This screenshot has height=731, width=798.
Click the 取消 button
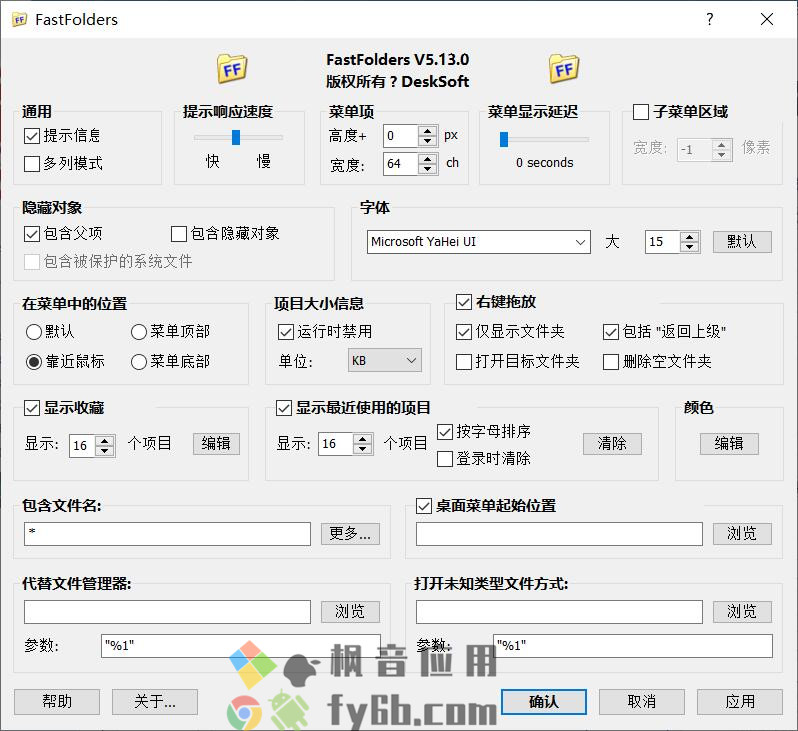pos(642,702)
